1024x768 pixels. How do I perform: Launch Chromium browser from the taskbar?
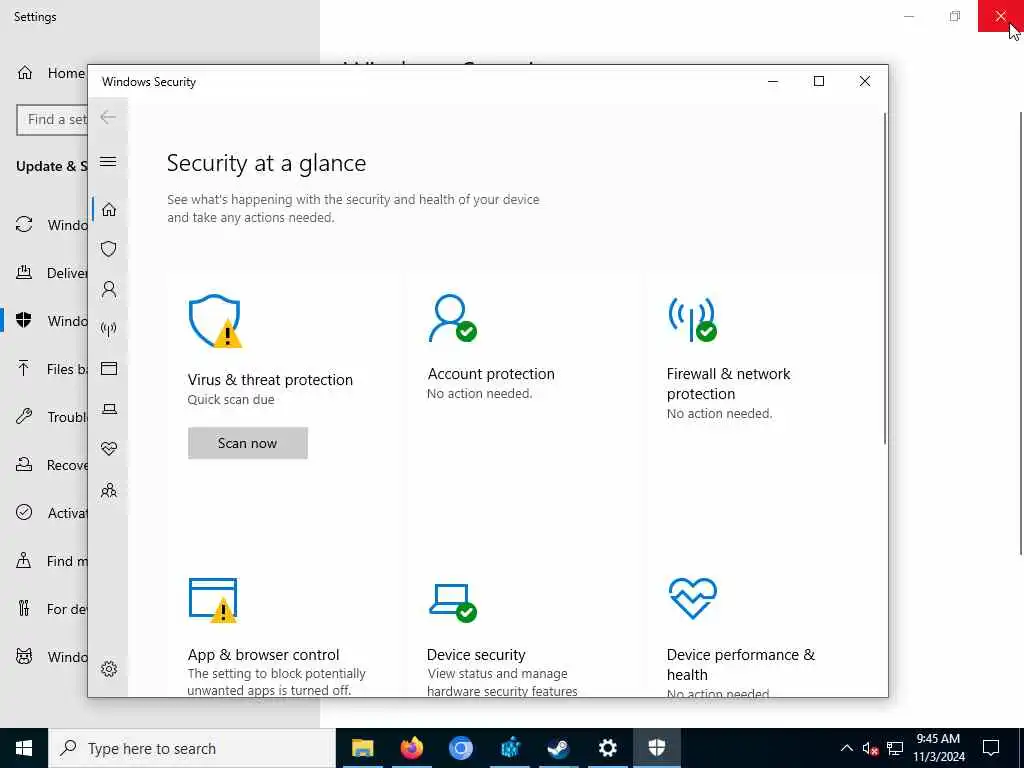460,748
